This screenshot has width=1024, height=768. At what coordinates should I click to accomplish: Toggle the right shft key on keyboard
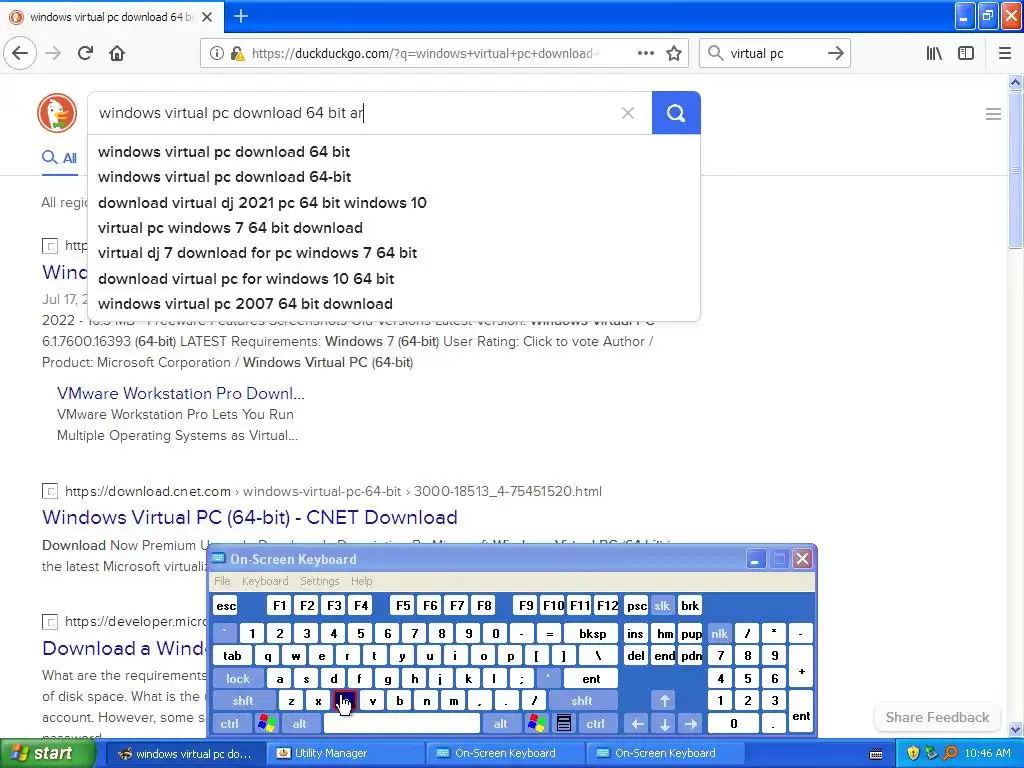tap(582, 701)
